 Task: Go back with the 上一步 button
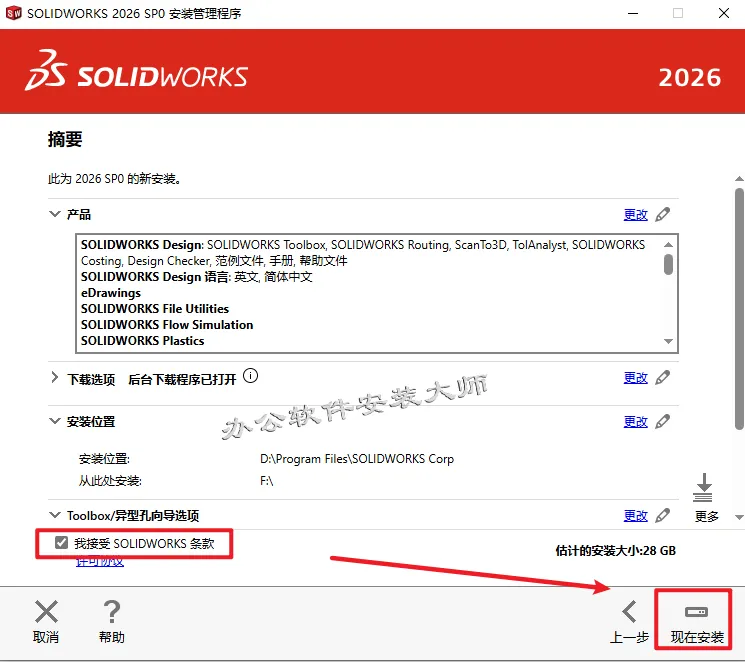pyautogui.click(x=629, y=624)
